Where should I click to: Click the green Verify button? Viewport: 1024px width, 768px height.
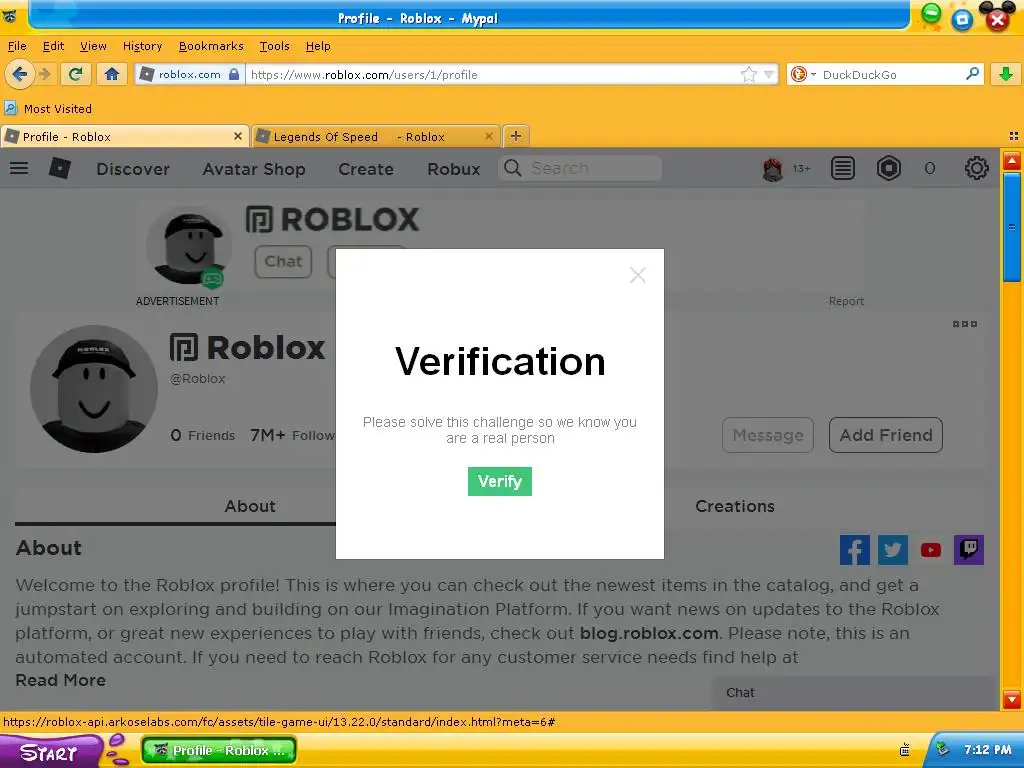pyautogui.click(x=500, y=481)
